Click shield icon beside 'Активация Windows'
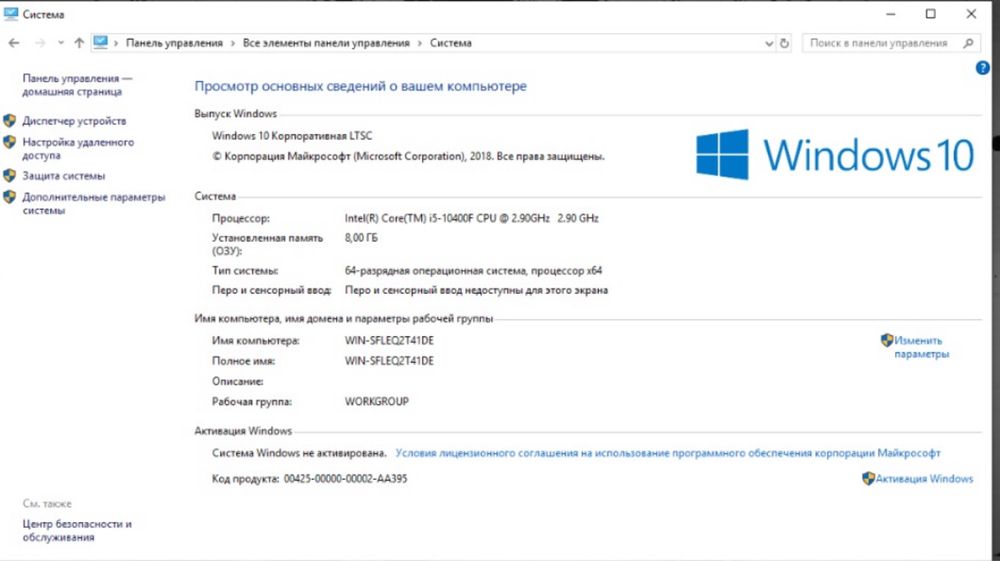 (x=868, y=478)
